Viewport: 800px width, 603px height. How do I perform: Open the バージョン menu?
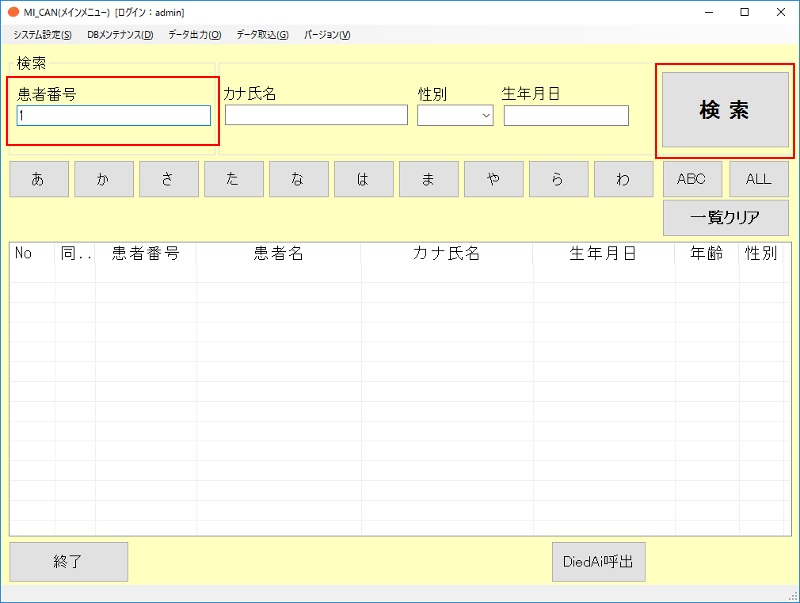(327, 35)
